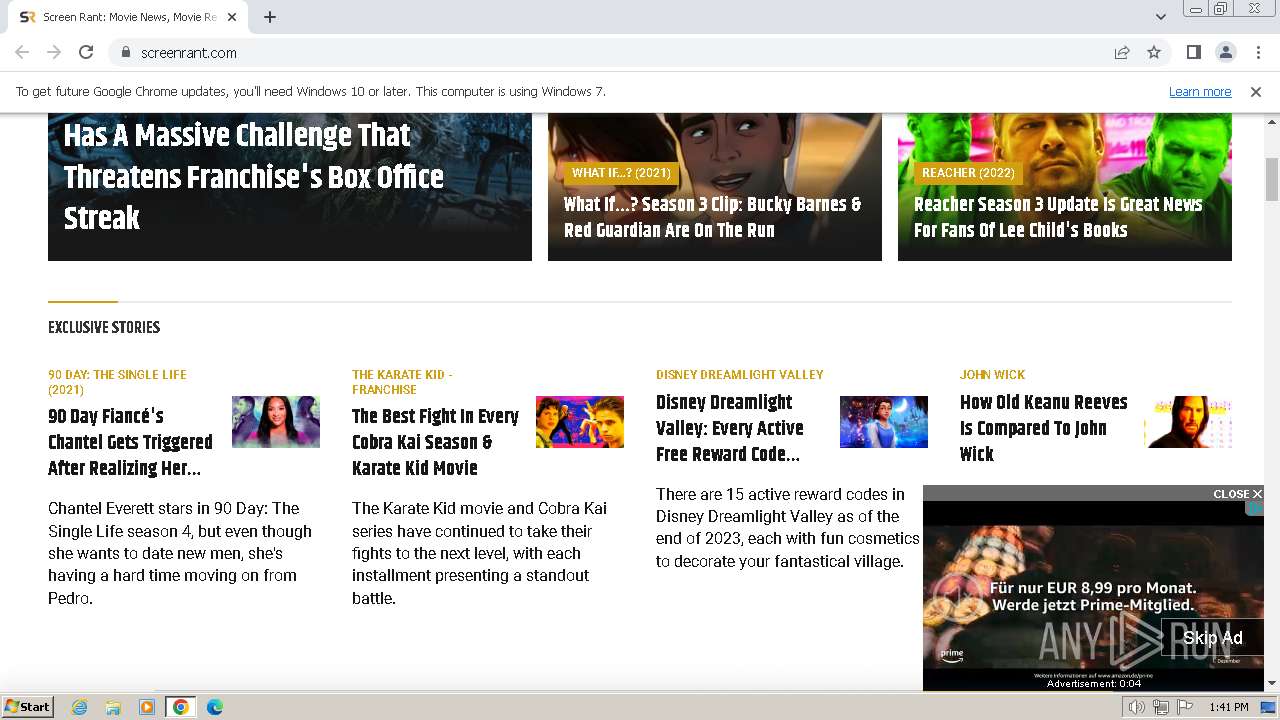The height and width of the screenshot is (720, 1280).
Task: Launch Internet Explorer from taskbar
Action: click(80, 707)
